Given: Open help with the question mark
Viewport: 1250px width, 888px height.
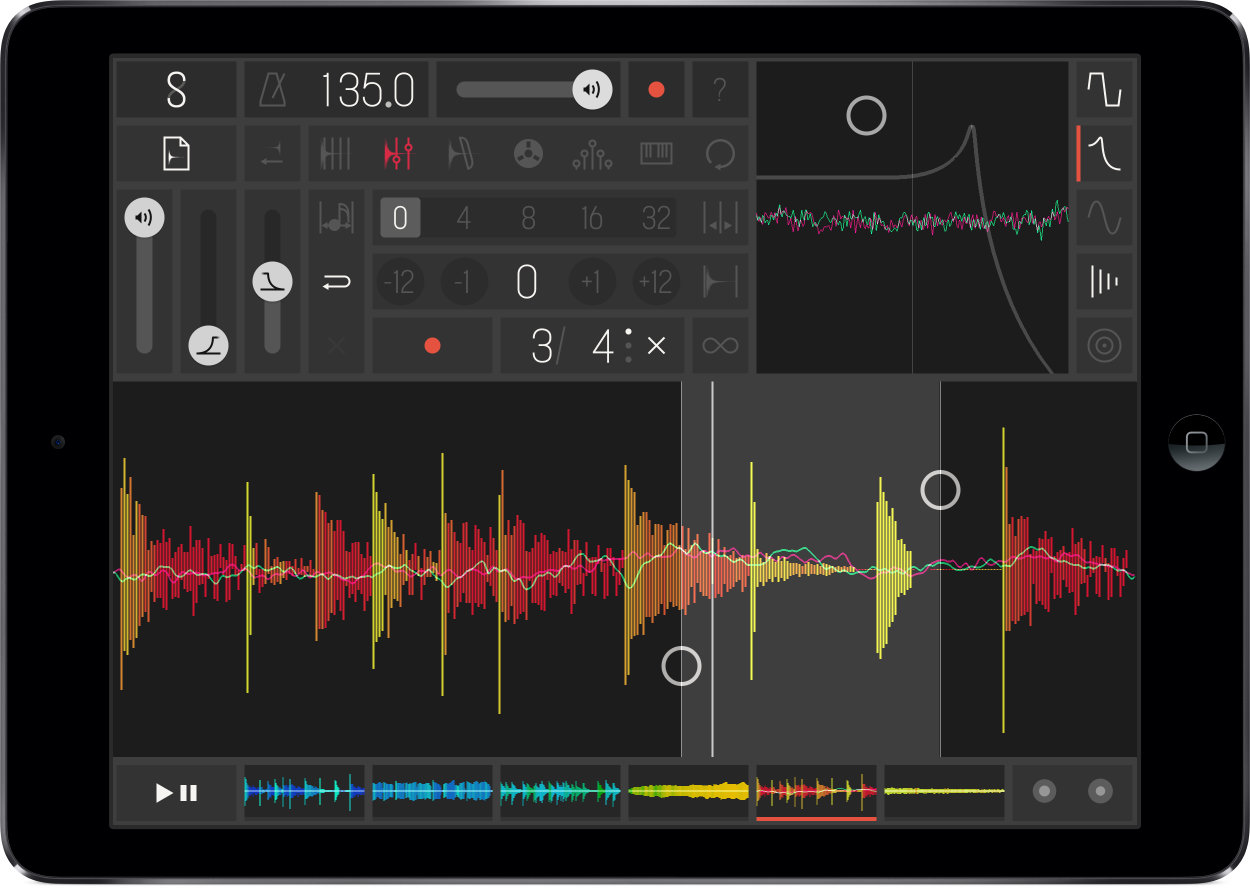Looking at the screenshot, I should pyautogui.click(x=719, y=90).
